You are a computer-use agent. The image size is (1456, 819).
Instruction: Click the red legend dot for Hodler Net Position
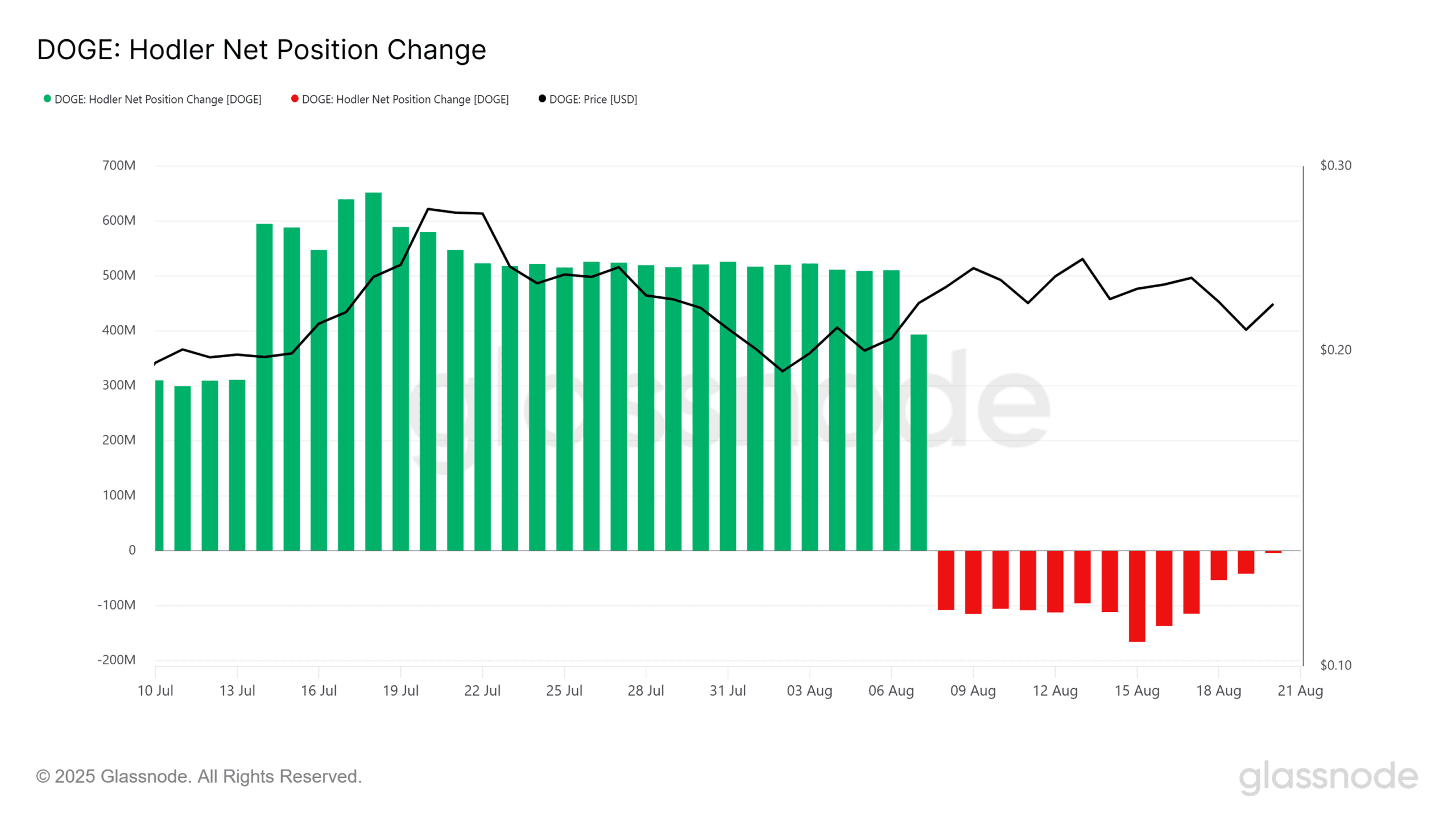point(295,99)
